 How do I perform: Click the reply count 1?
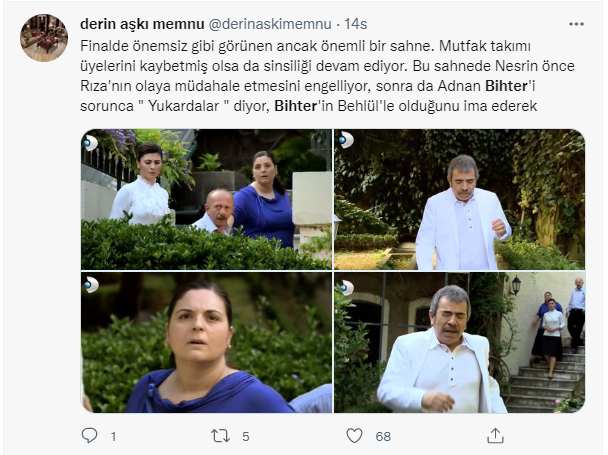113,437
